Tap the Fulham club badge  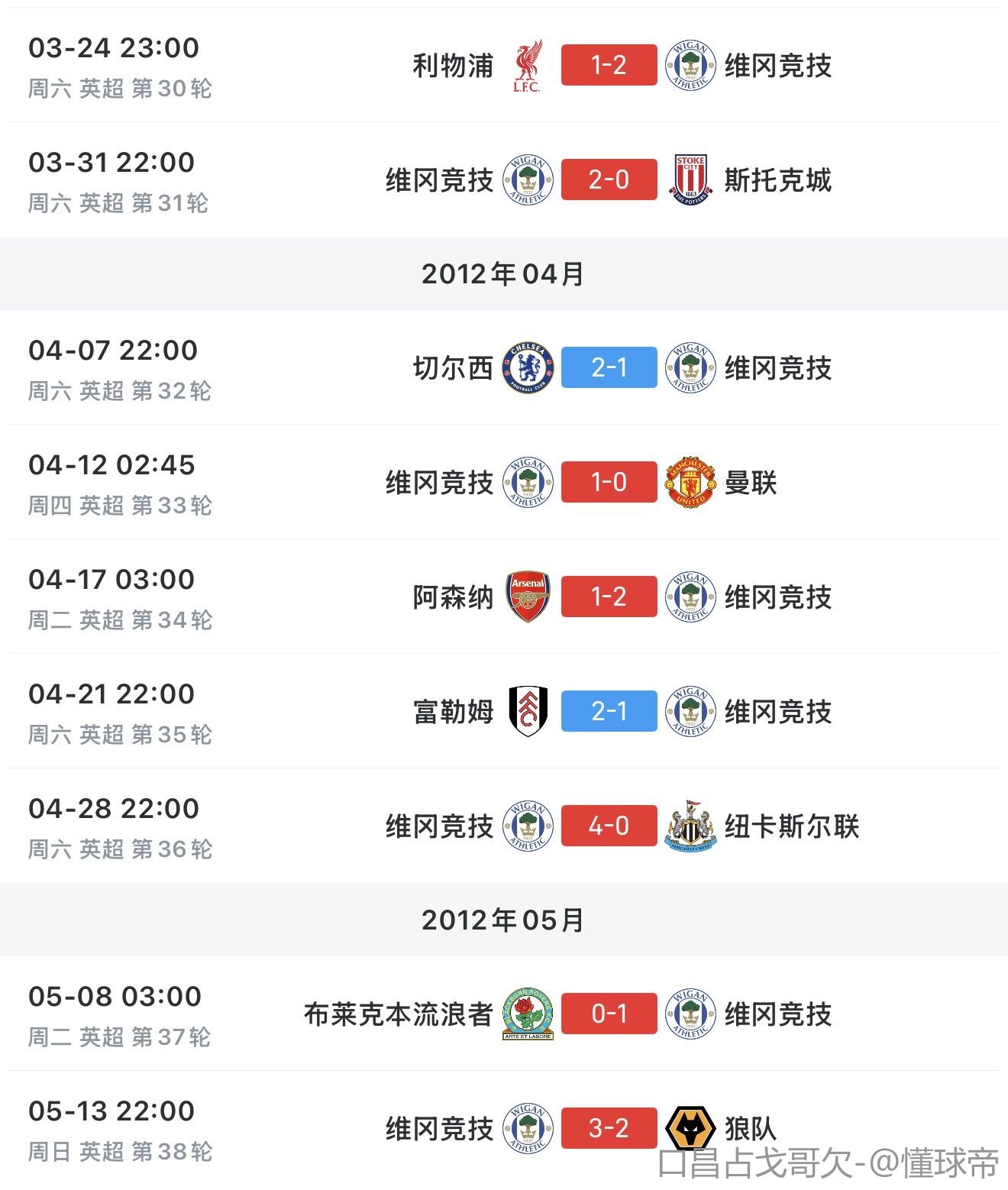coord(528,711)
